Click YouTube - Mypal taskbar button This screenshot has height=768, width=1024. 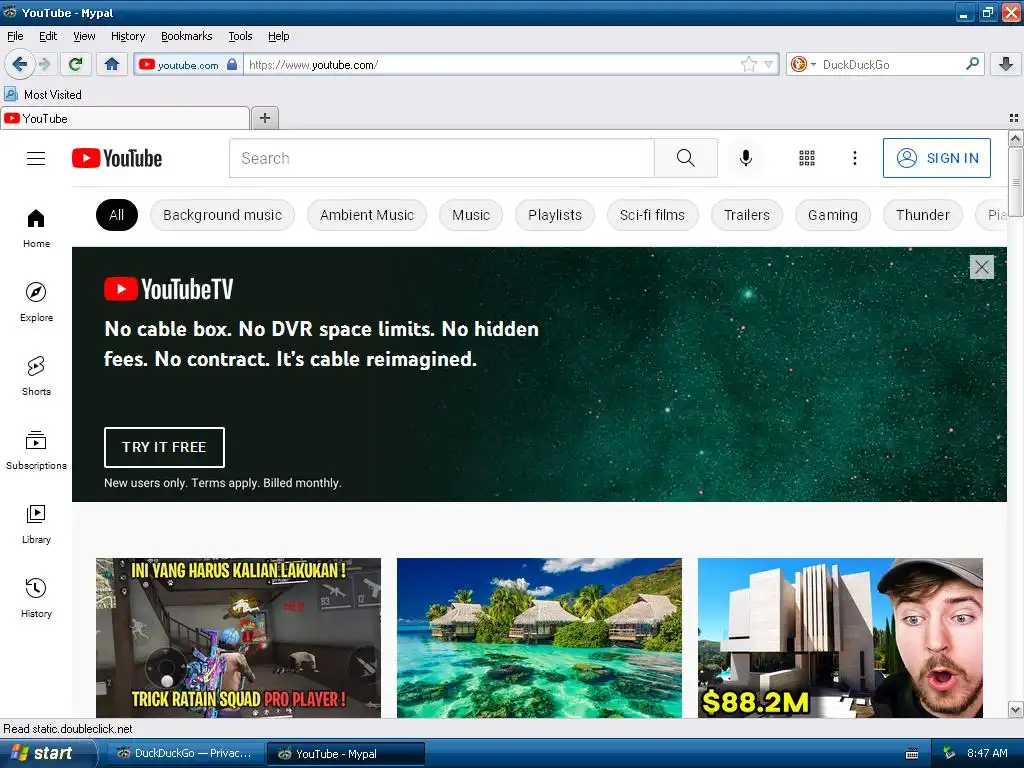pos(346,754)
